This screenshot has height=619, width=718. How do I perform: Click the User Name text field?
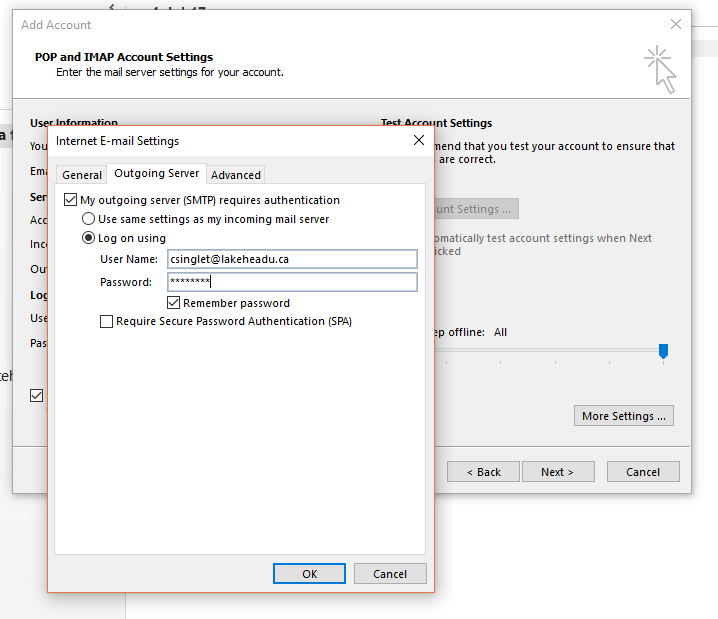(291, 259)
